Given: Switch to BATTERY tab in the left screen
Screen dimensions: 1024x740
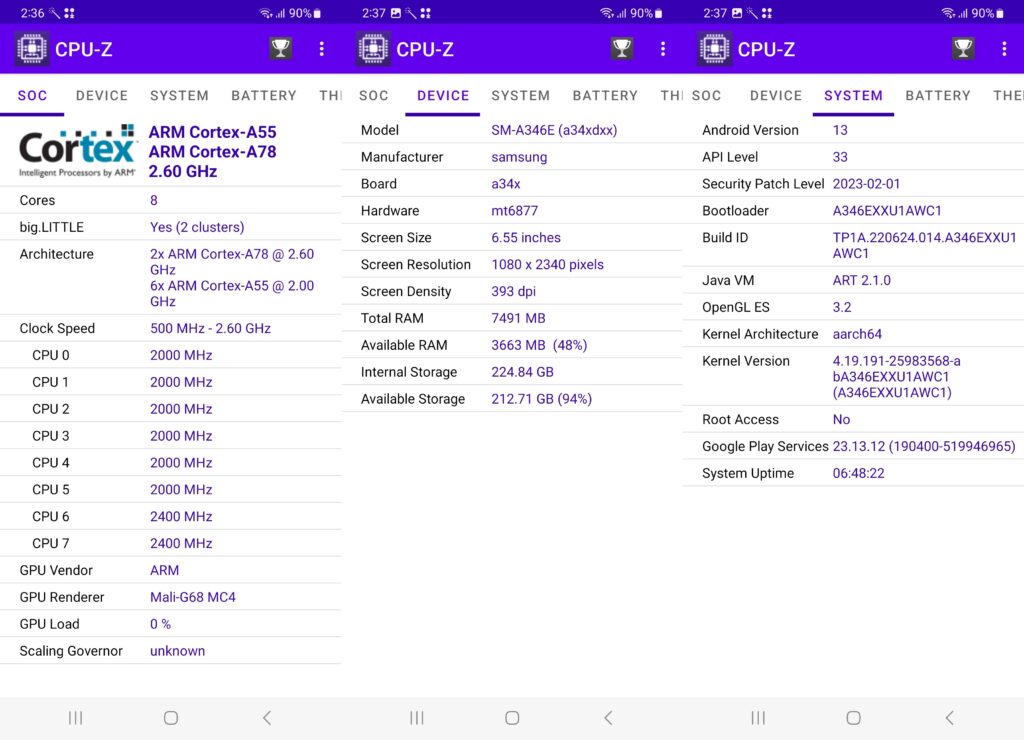Looking at the screenshot, I should coord(264,96).
